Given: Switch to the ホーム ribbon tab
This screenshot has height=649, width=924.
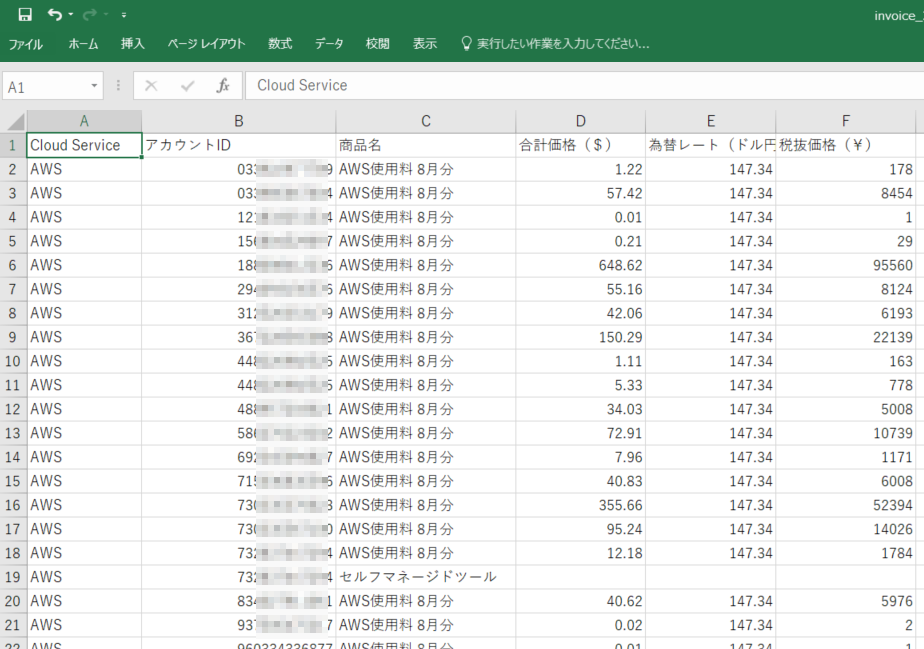Looking at the screenshot, I should pos(83,44).
